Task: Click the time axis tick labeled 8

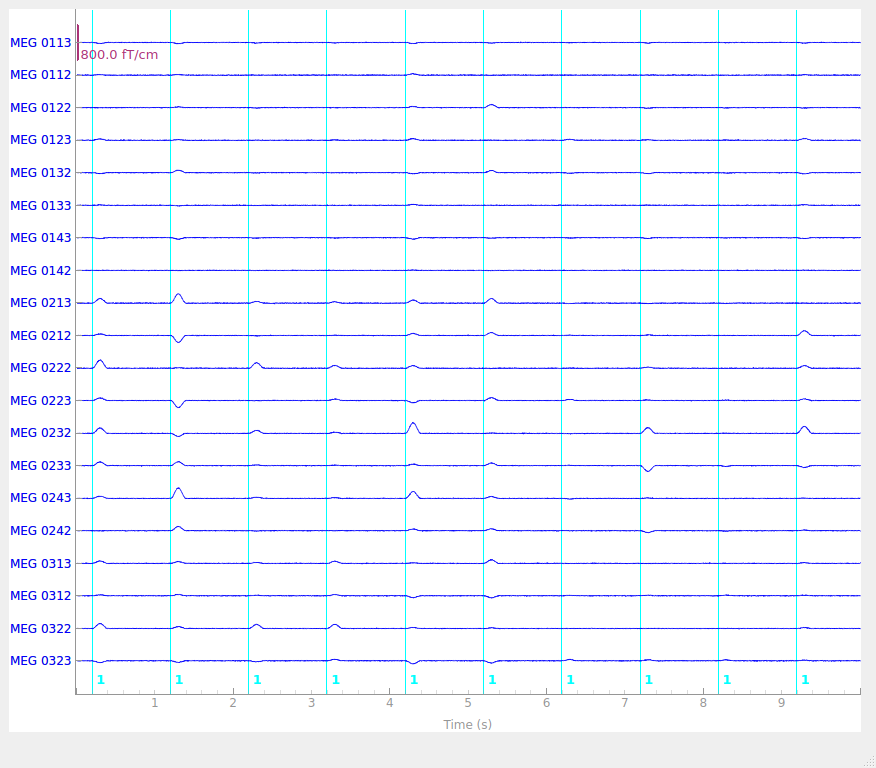Action: (x=703, y=703)
